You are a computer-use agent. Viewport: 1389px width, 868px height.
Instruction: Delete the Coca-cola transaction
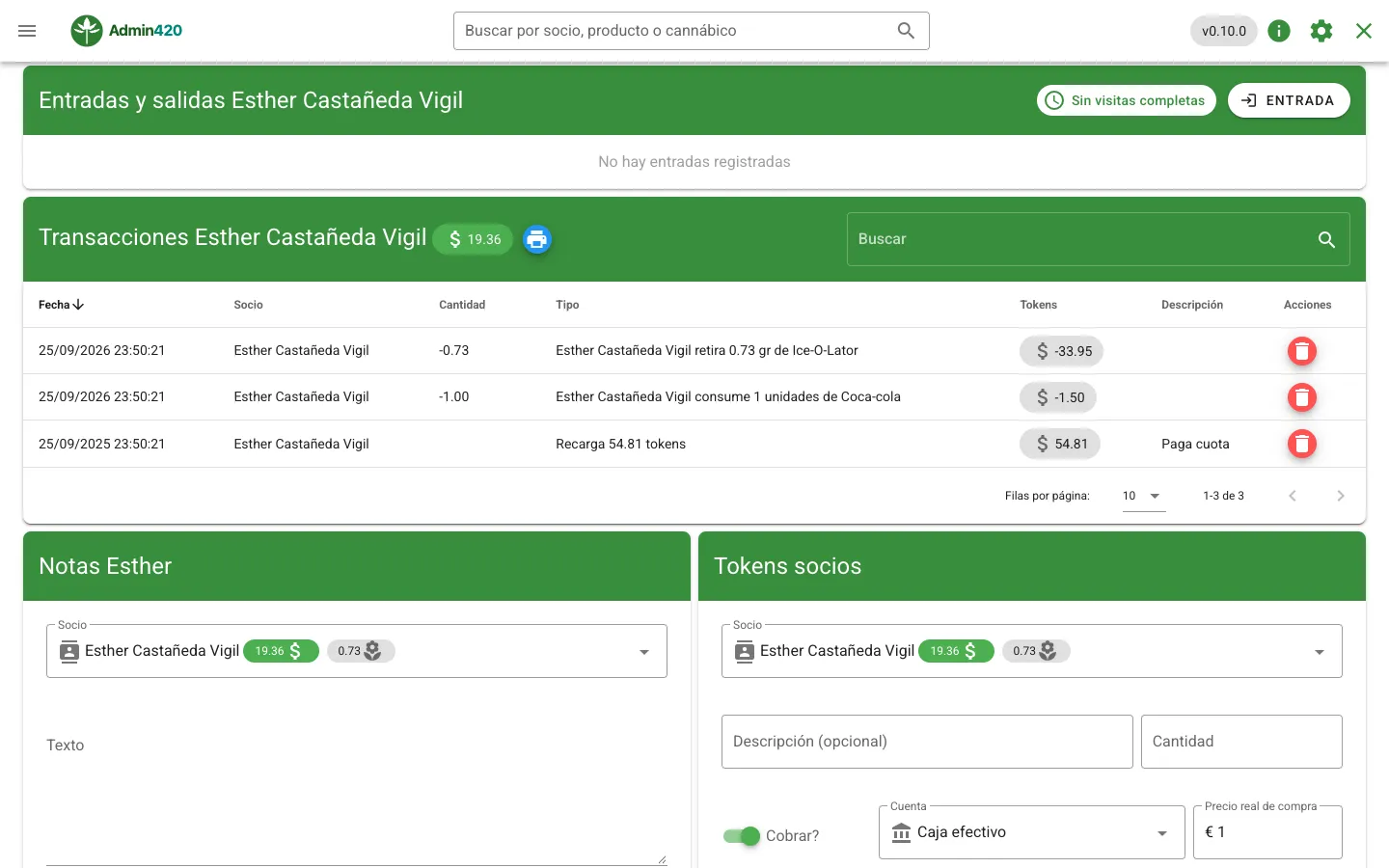(x=1302, y=397)
